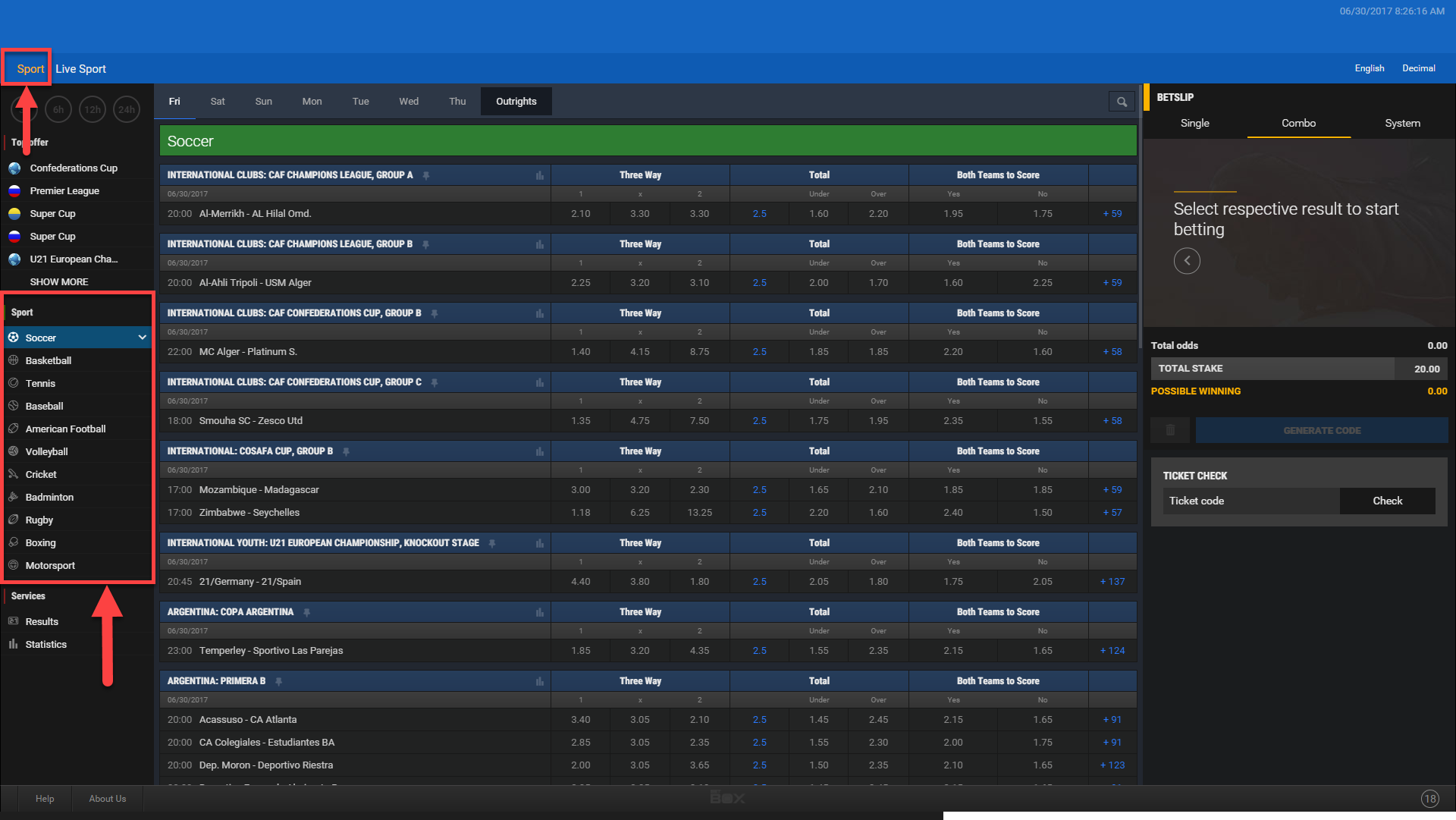Toggle the 24h time filter

pyautogui.click(x=127, y=109)
